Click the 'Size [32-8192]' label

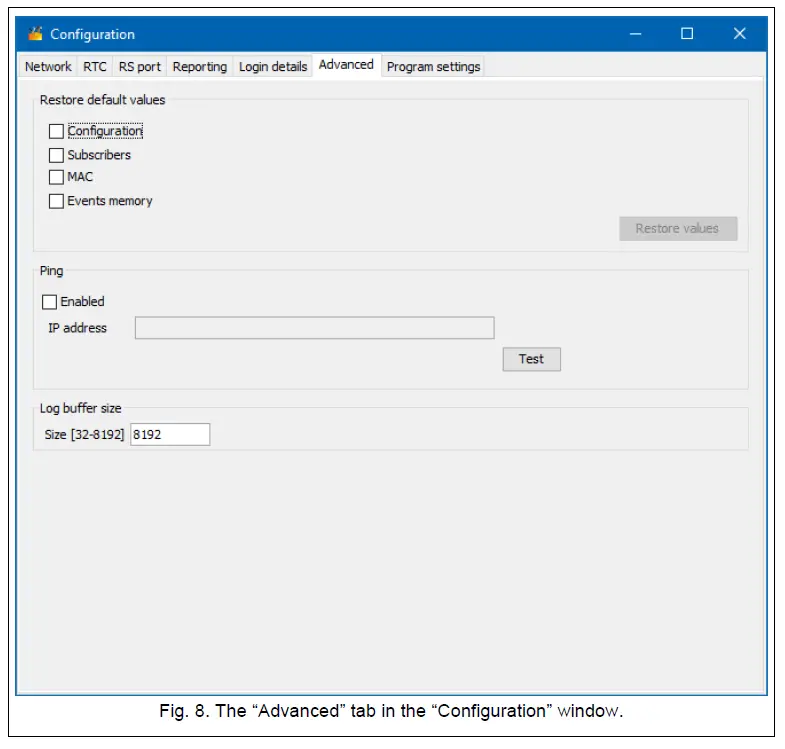coord(84,435)
